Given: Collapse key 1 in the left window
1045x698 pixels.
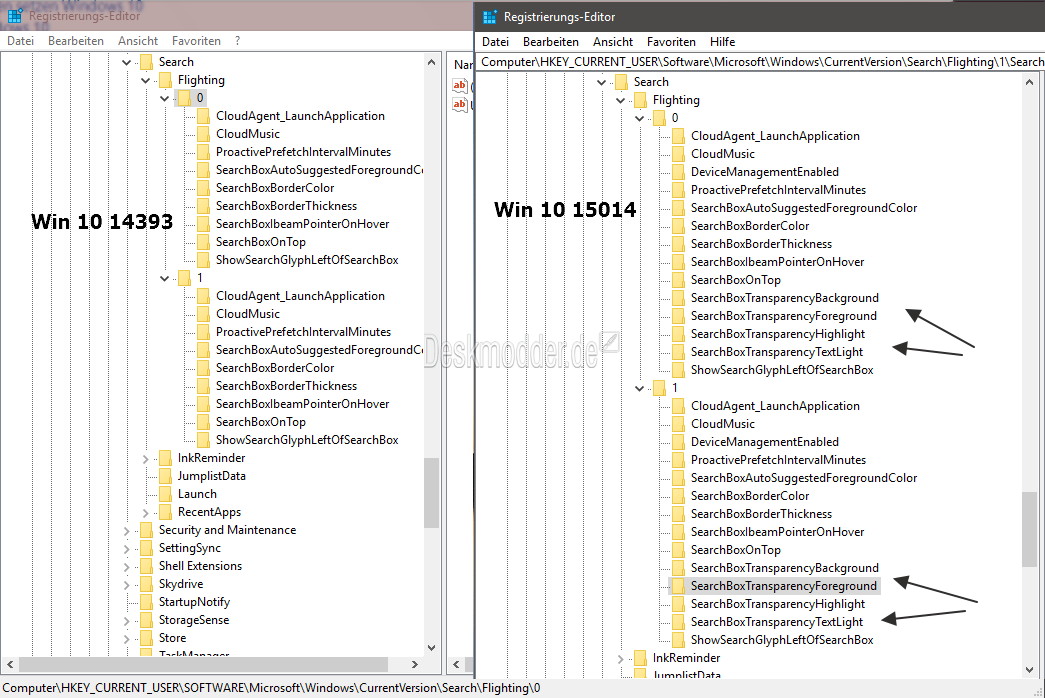Looking at the screenshot, I should 165,278.
